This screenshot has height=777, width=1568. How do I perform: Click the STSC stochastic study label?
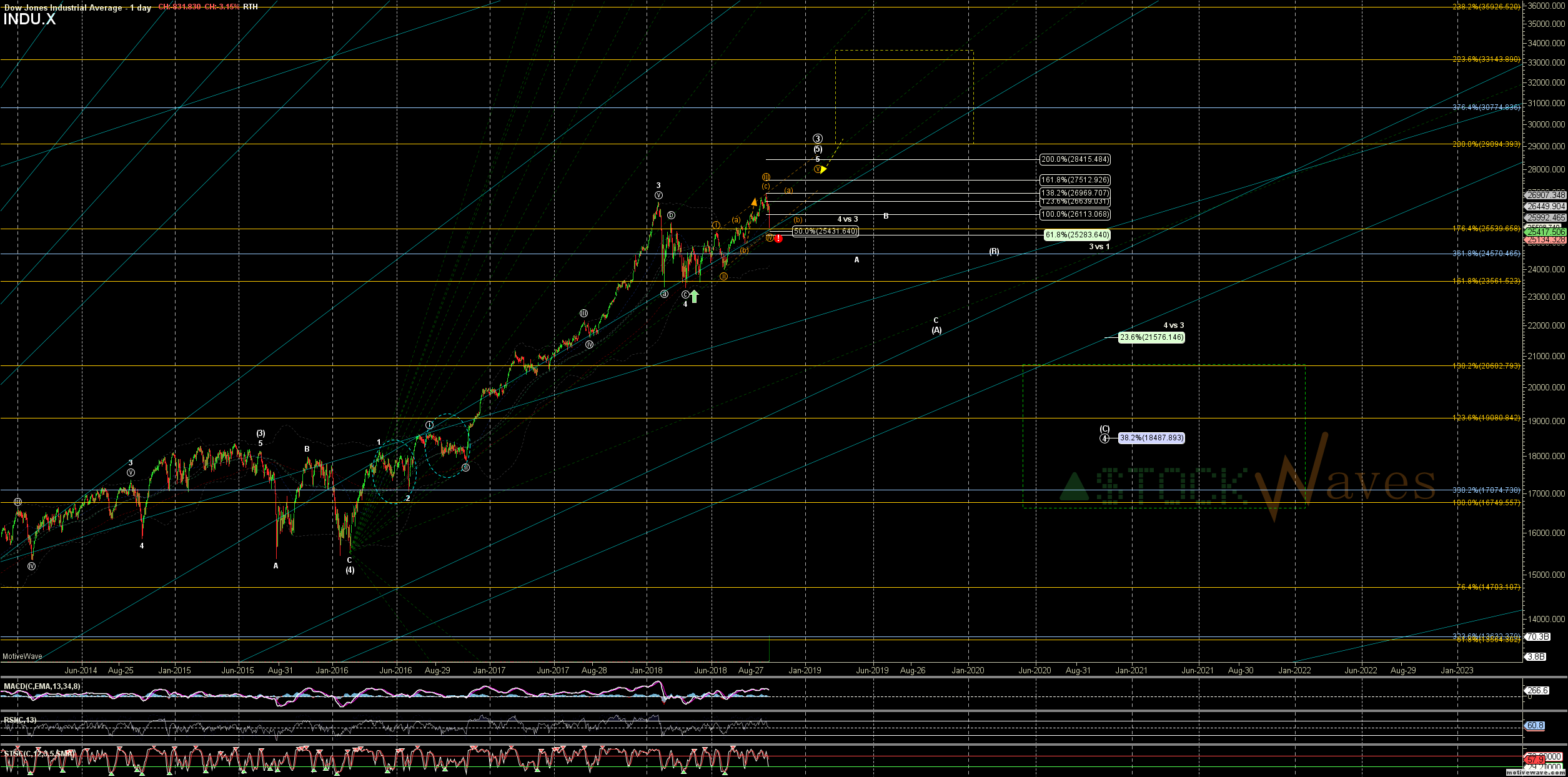39,754
